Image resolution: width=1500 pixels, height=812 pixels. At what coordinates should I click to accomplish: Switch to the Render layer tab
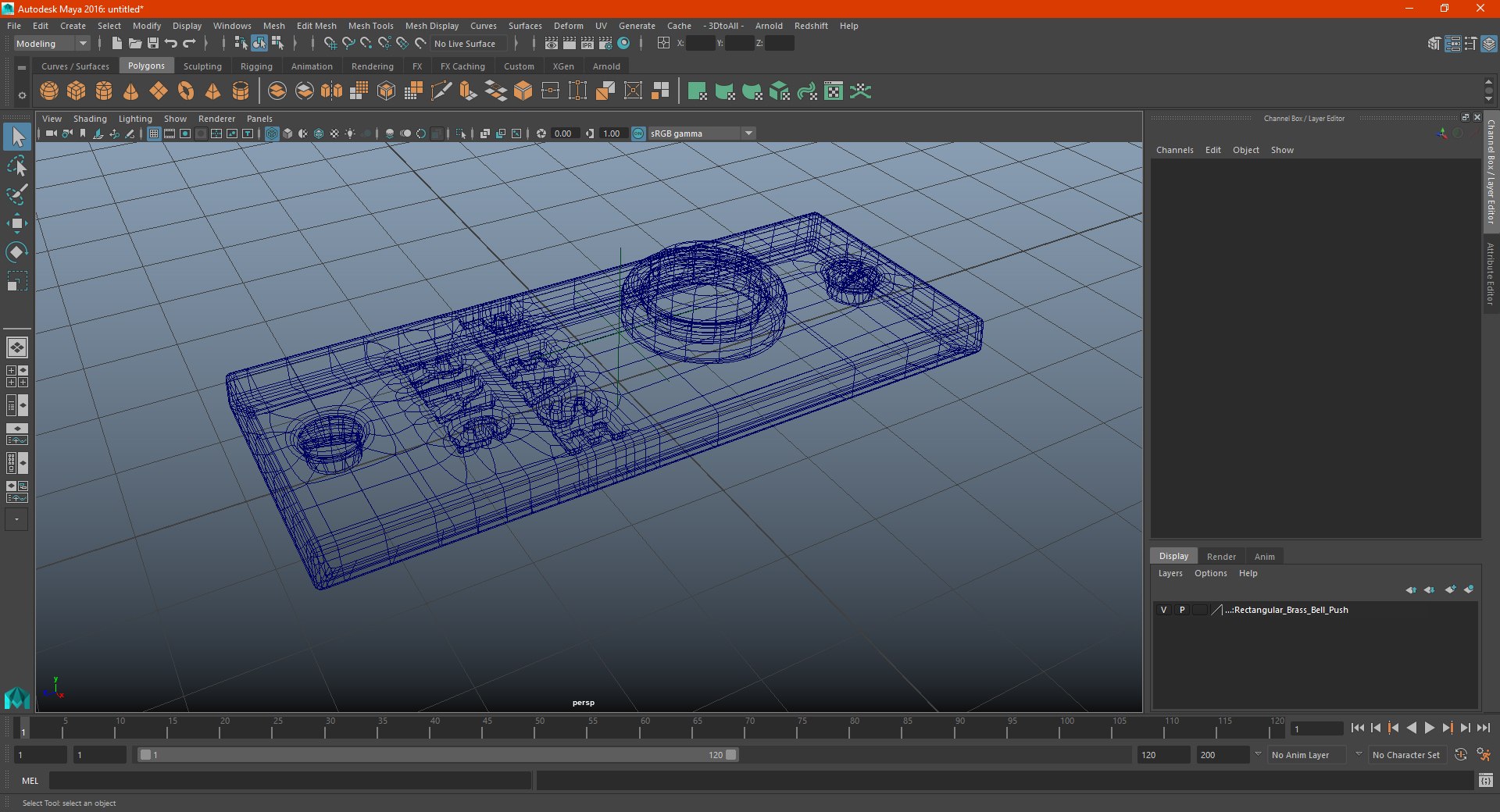pos(1221,557)
